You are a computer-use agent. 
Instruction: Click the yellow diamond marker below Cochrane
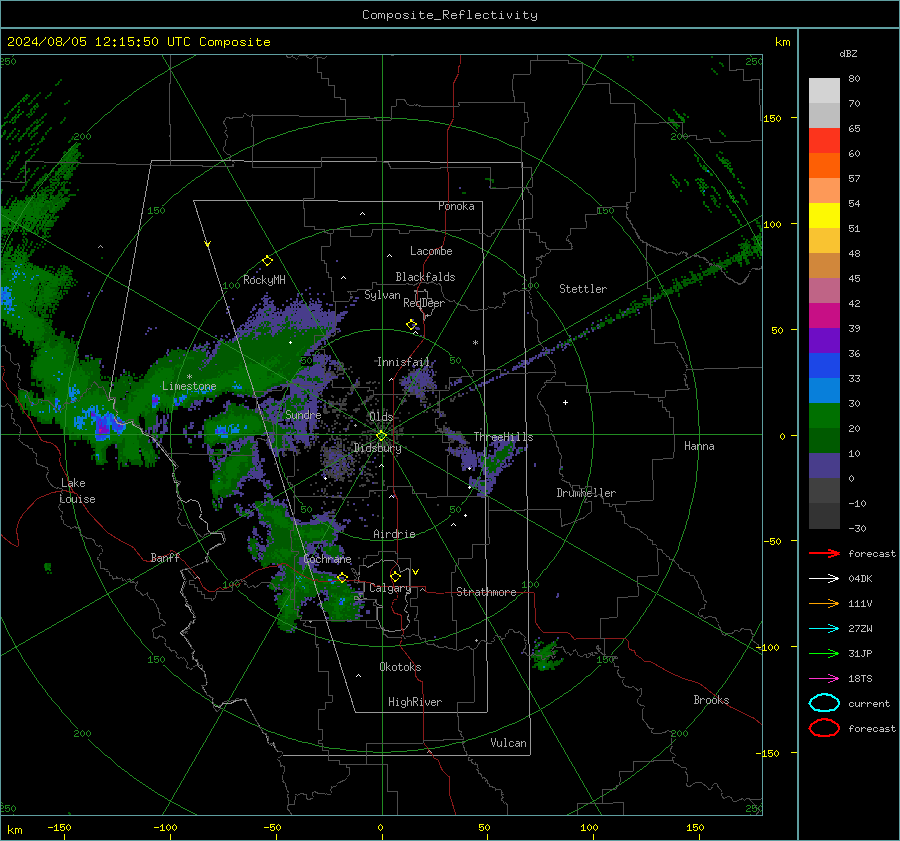pos(342,577)
